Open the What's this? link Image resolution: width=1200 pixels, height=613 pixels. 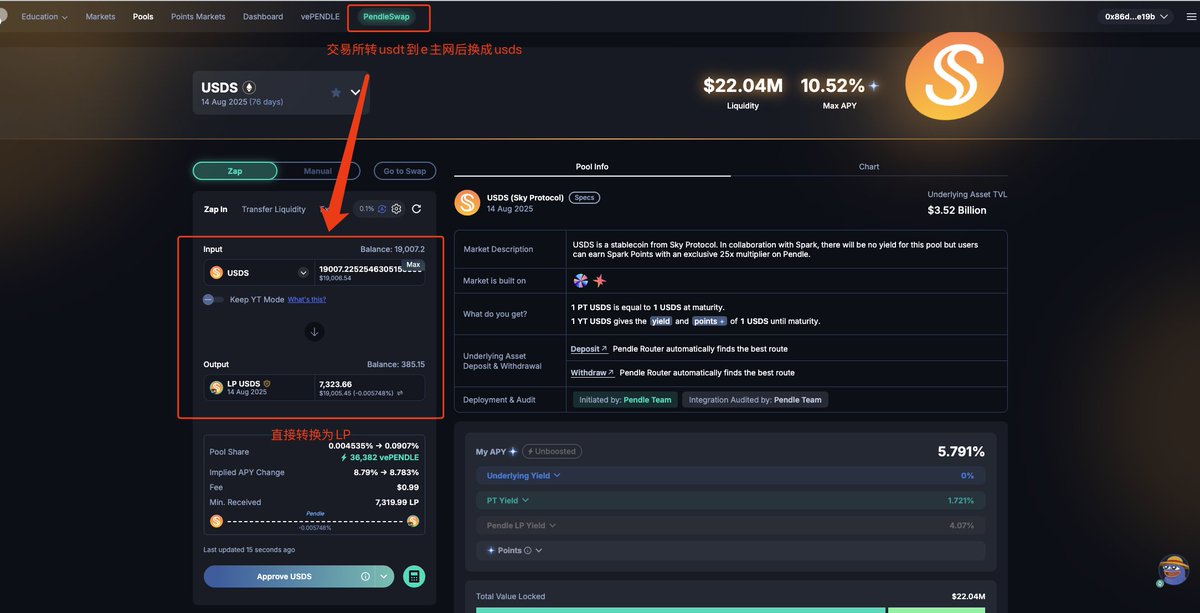[307, 299]
